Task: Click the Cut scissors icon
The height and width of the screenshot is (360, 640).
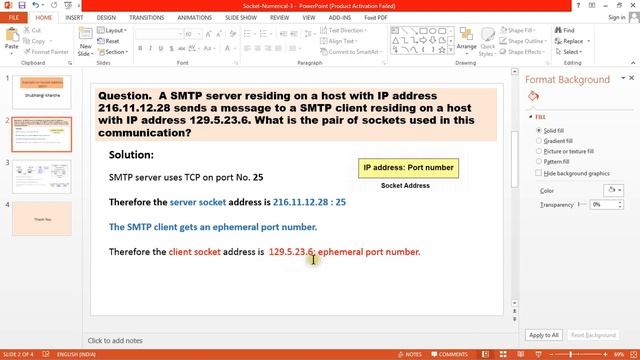Action: pos(27,30)
